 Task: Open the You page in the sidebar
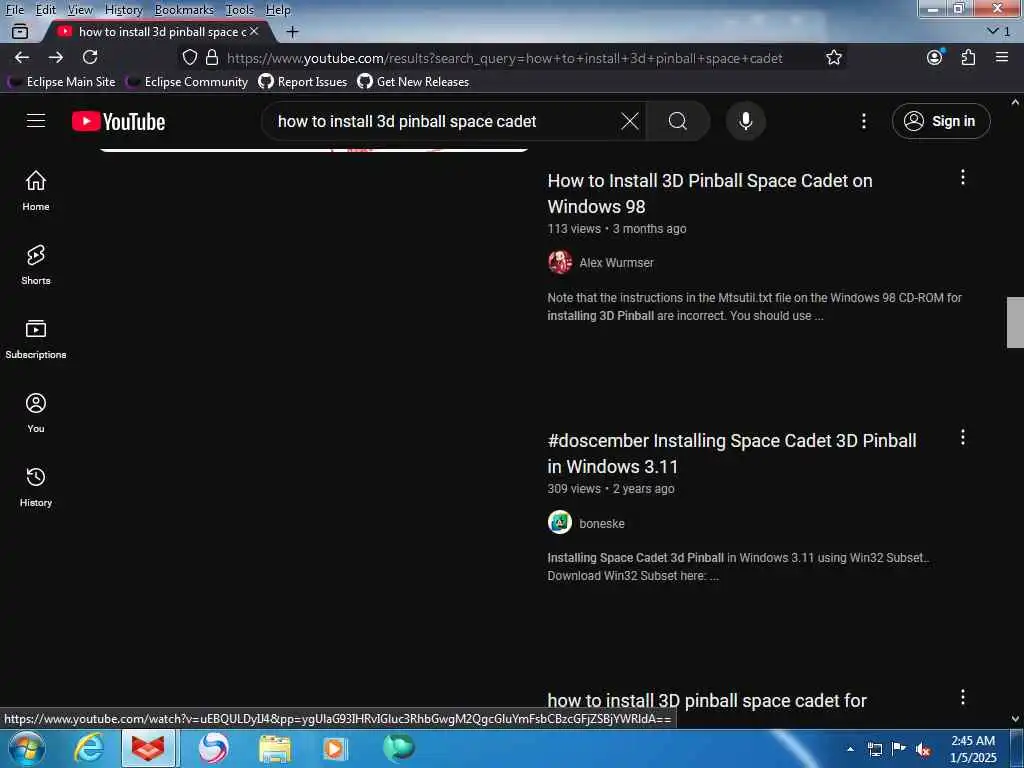tap(36, 413)
